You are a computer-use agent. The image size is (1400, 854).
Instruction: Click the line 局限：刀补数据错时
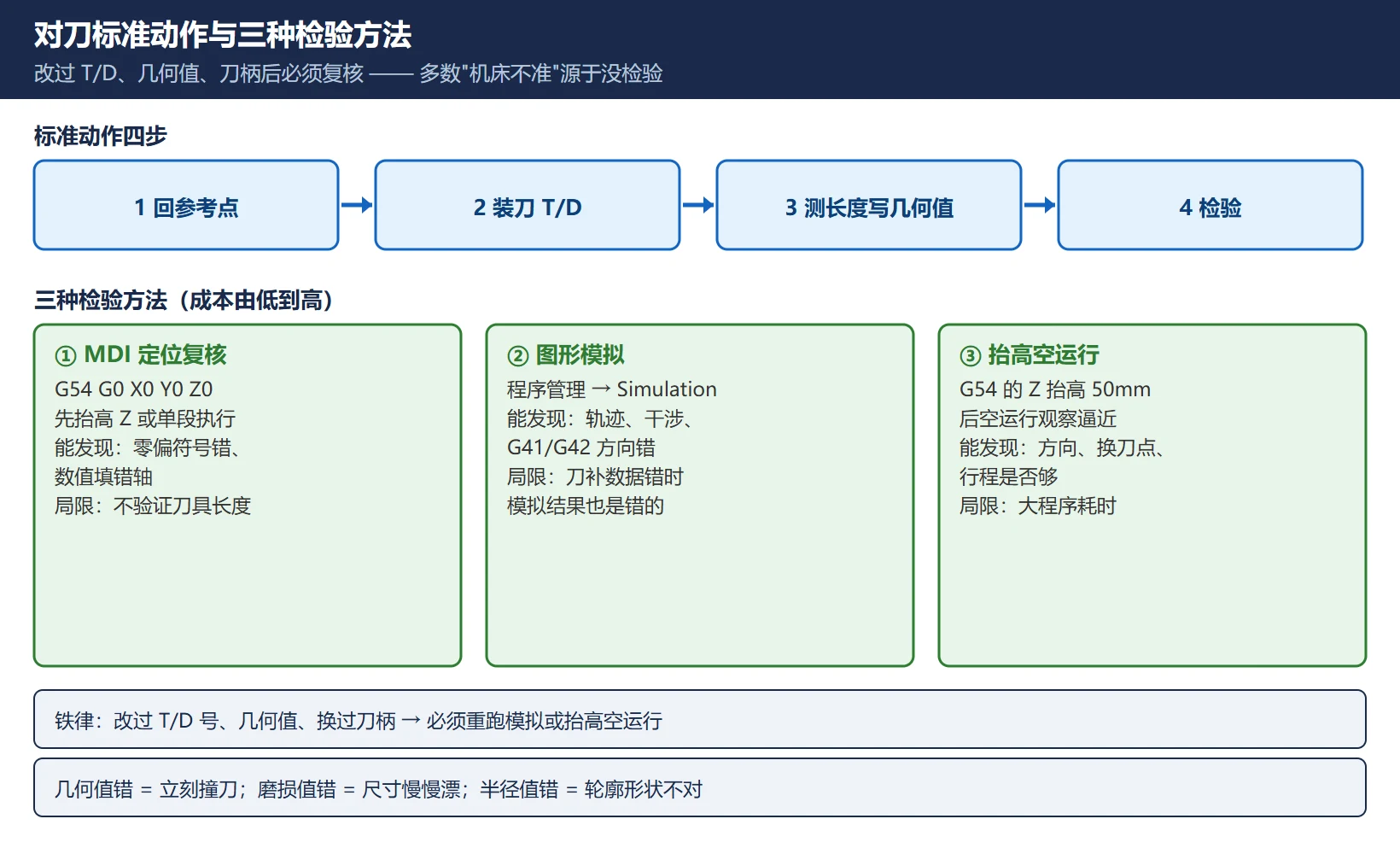[595, 477]
